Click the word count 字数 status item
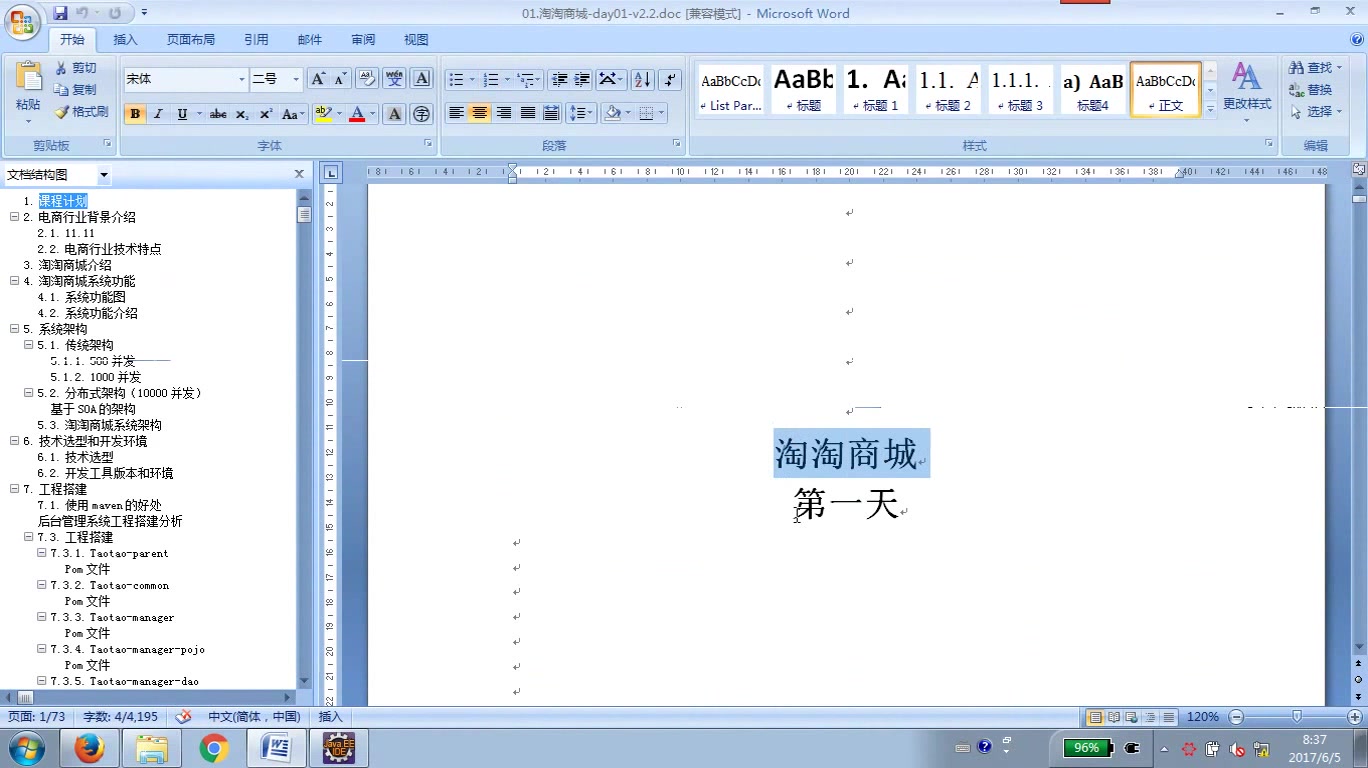 point(120,717)
